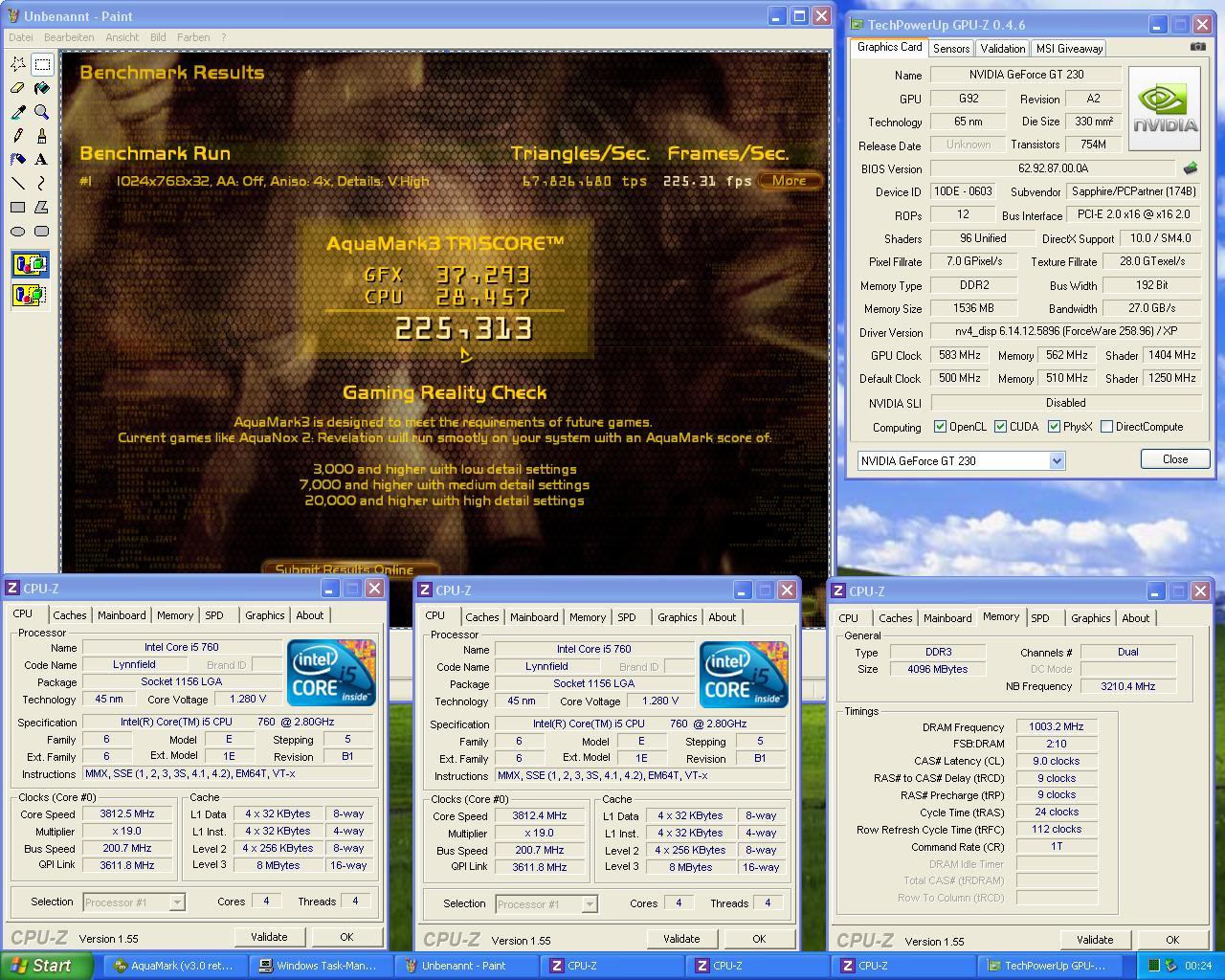Click OK in the middle CPU-Z window
The width and height of the screenshot is (1225, 980).
[759, 939]
